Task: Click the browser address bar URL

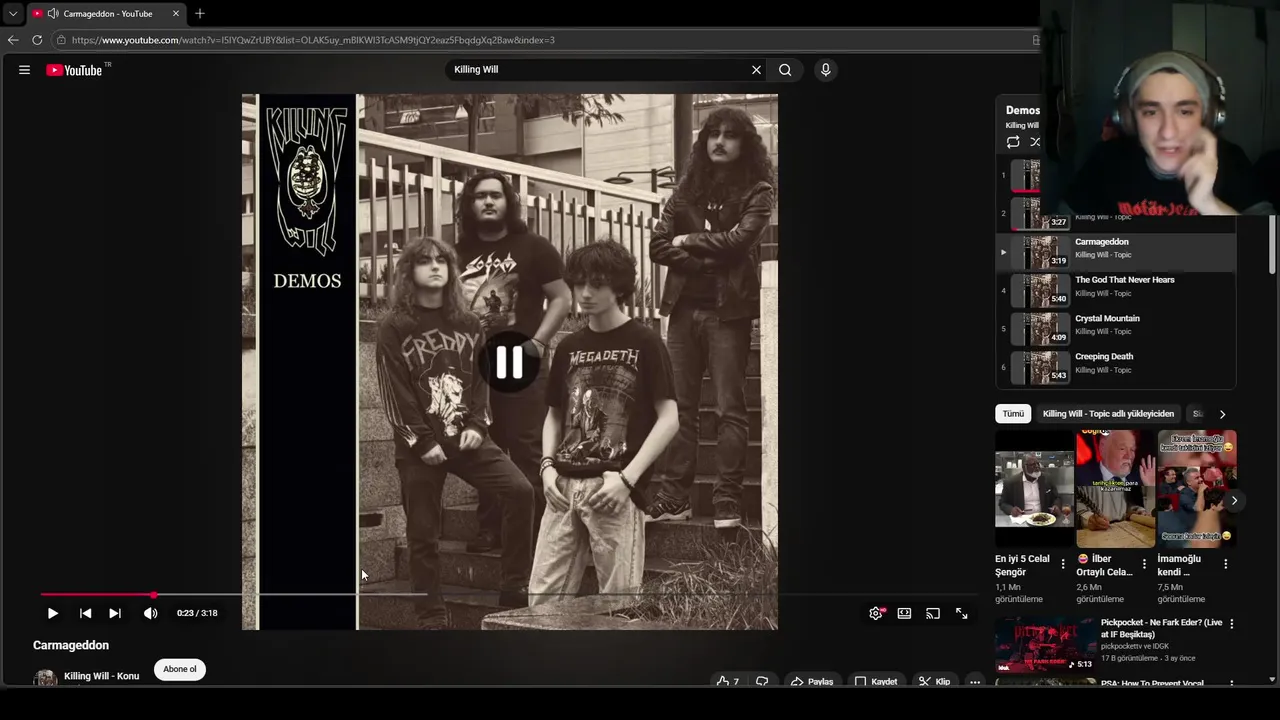Action: point(313,40)
